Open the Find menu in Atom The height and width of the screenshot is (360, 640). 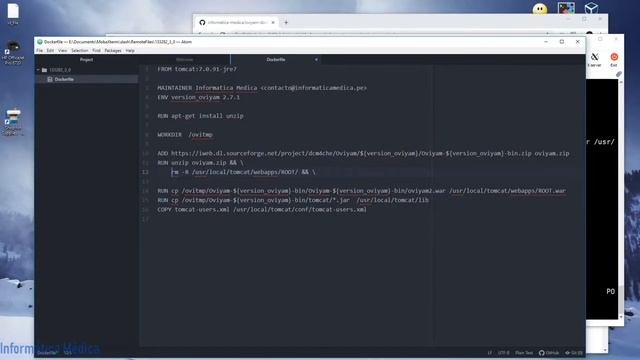(96, 51)
